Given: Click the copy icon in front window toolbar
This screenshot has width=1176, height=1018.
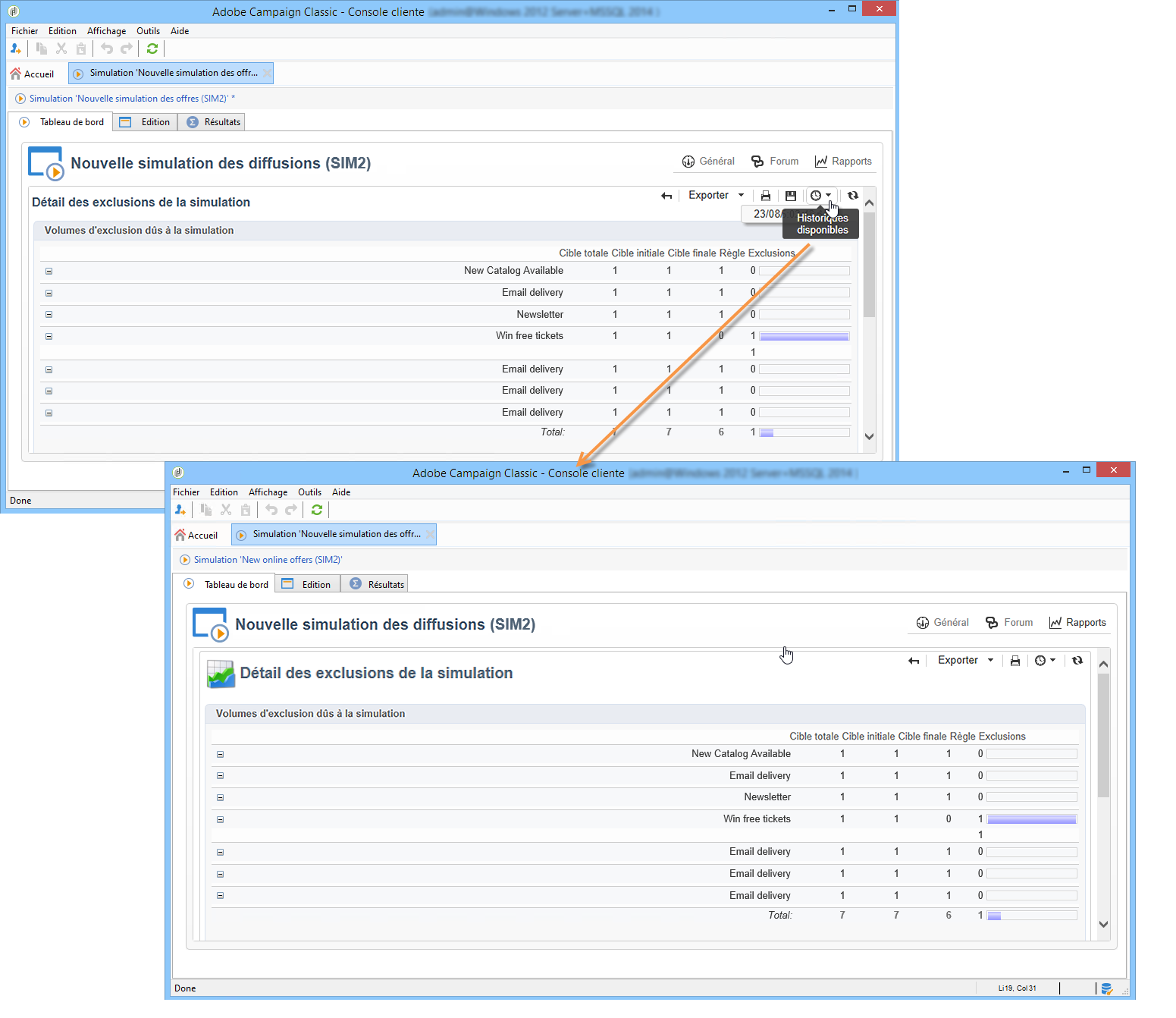Looking at the screenshot, I should click(206, 510).
